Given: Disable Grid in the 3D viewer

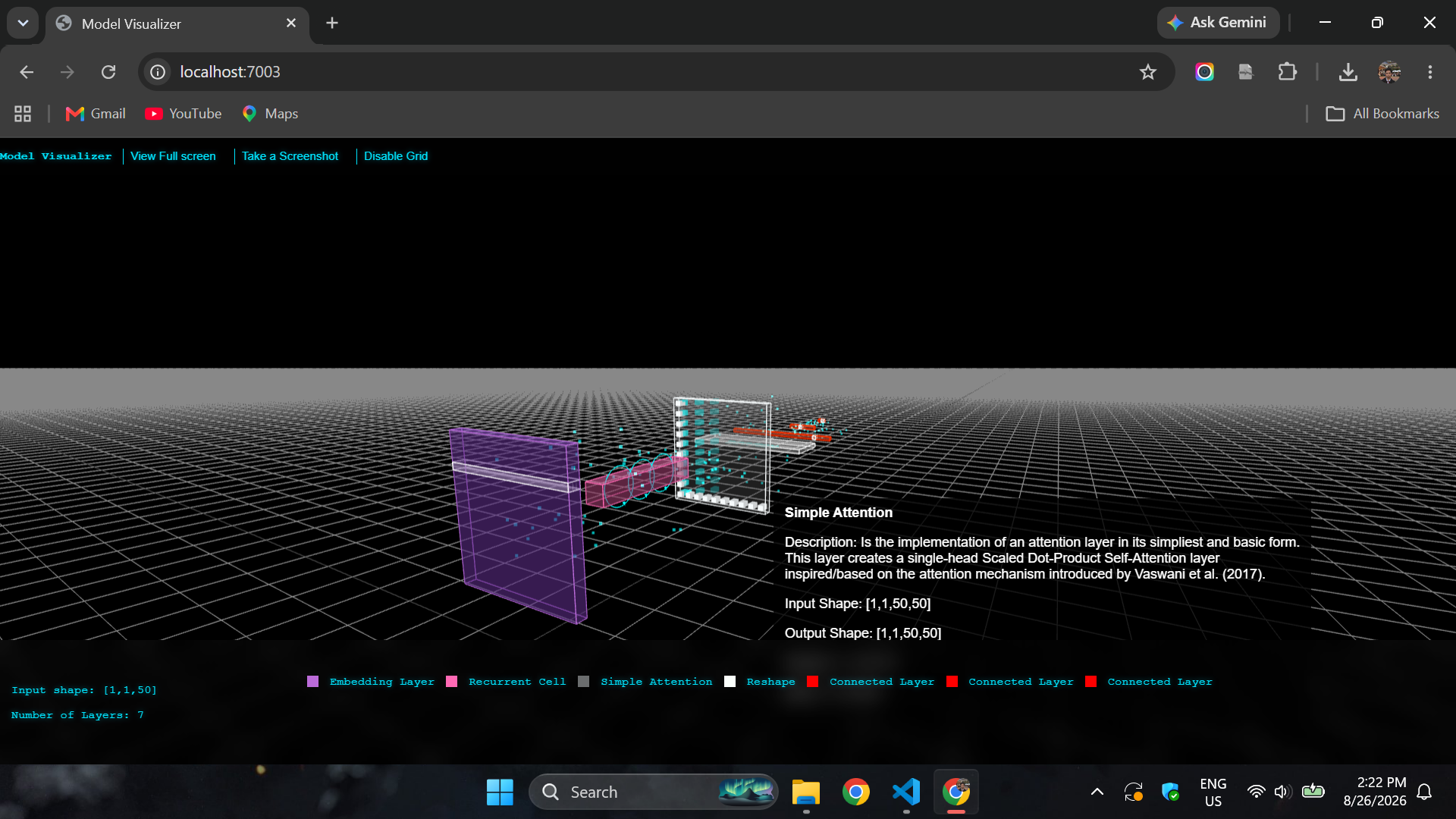Looking at the screenshot, I should pos(396,156).
